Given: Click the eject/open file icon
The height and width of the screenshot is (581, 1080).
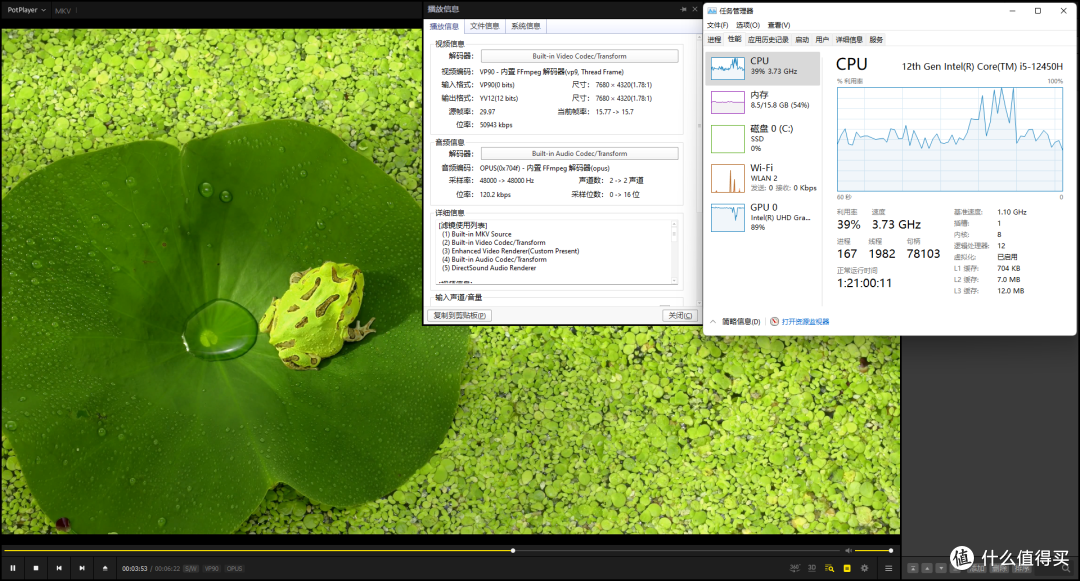Looking at the screenshot, I should pyautogui.click(x=105, y=568).
